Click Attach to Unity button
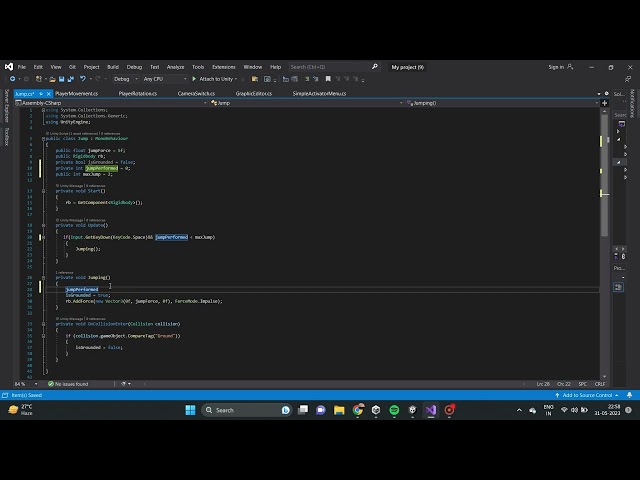This screenshot has height=480, width=640. (213, 79)
